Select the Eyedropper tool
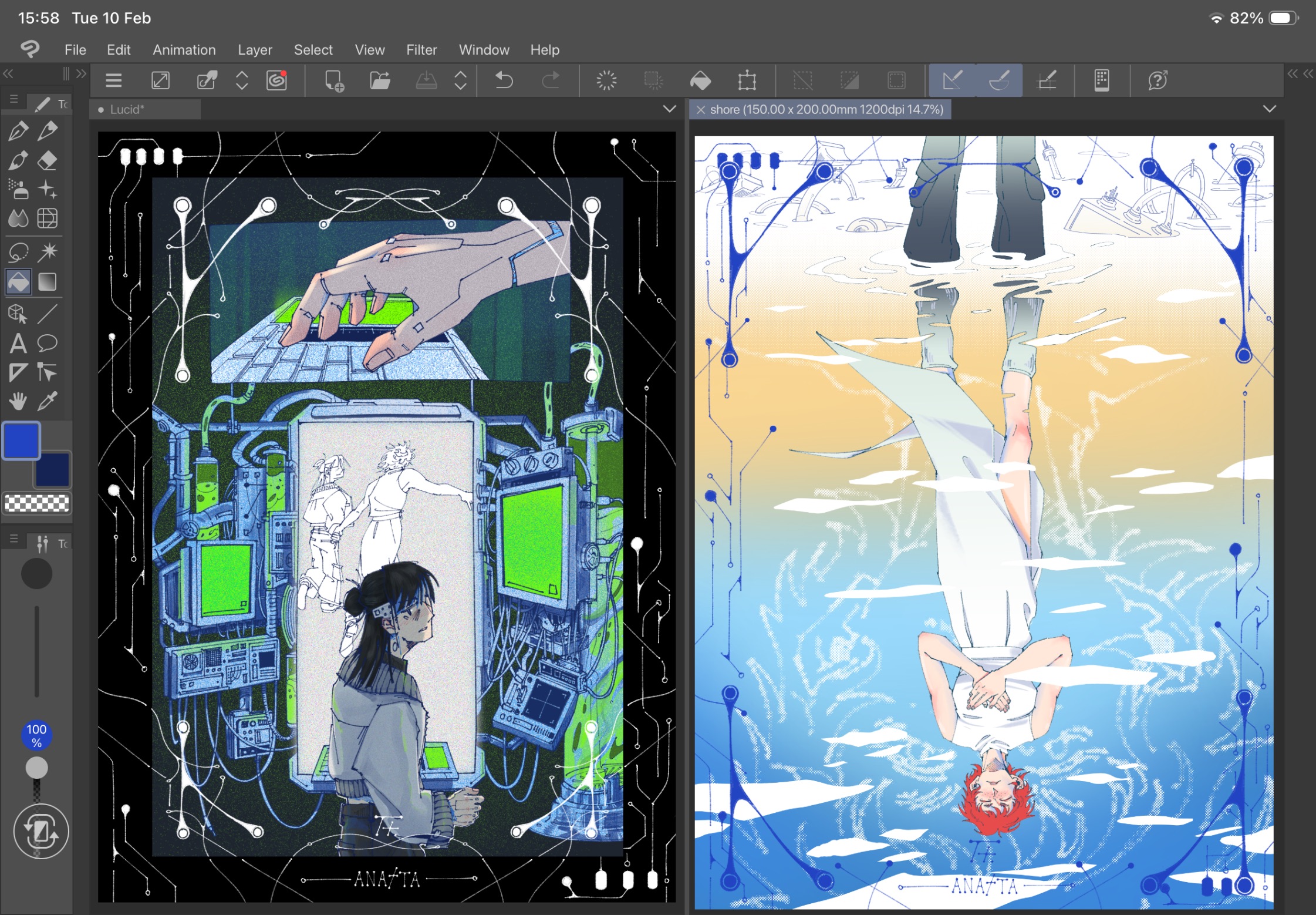Image resolution: width=1316 pixels, height=915 pixels. pos(48,401)
